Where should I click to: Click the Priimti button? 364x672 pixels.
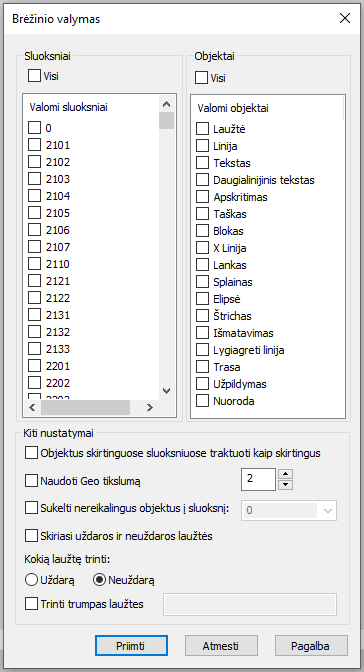click(x=131, y=646)
